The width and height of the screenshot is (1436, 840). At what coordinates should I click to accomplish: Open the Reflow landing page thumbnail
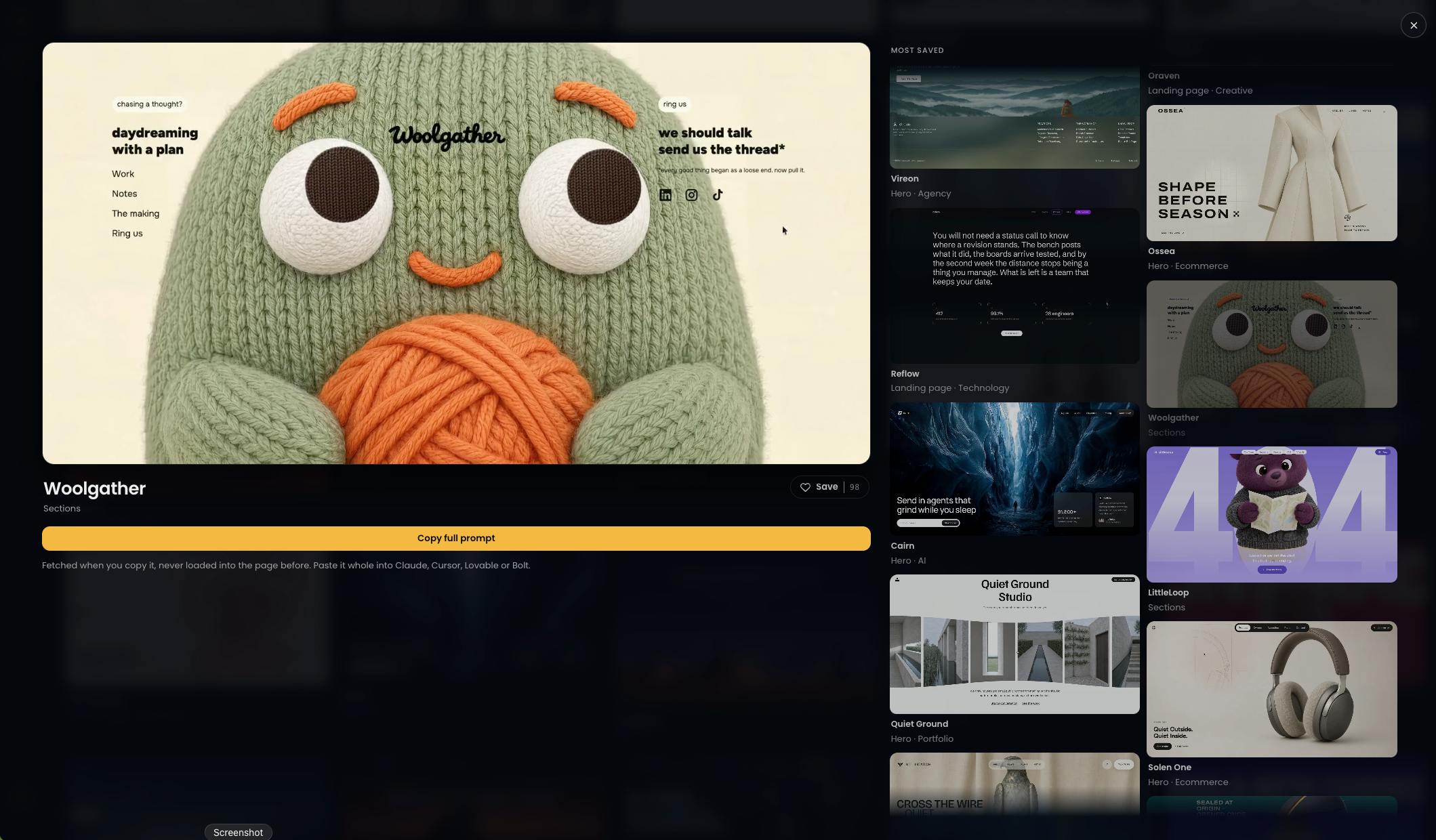(x=1014, y=285)
